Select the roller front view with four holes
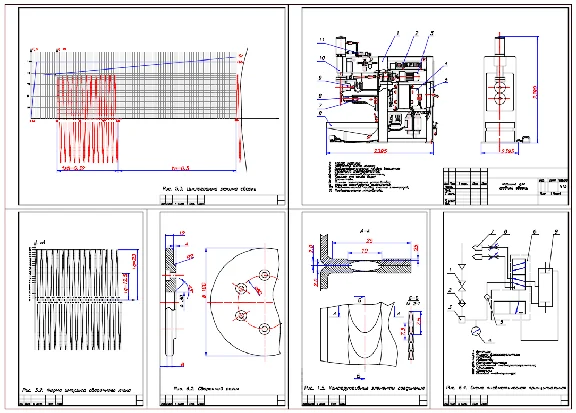Screen dimensions: 576x413 tap(244, 302)
